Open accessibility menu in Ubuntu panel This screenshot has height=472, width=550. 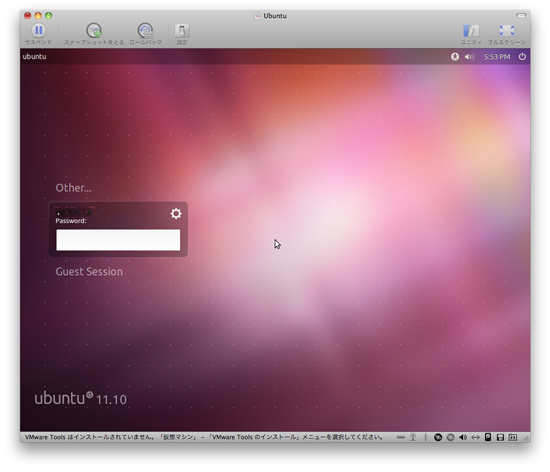pyautogui.click(x=455, y=56)
